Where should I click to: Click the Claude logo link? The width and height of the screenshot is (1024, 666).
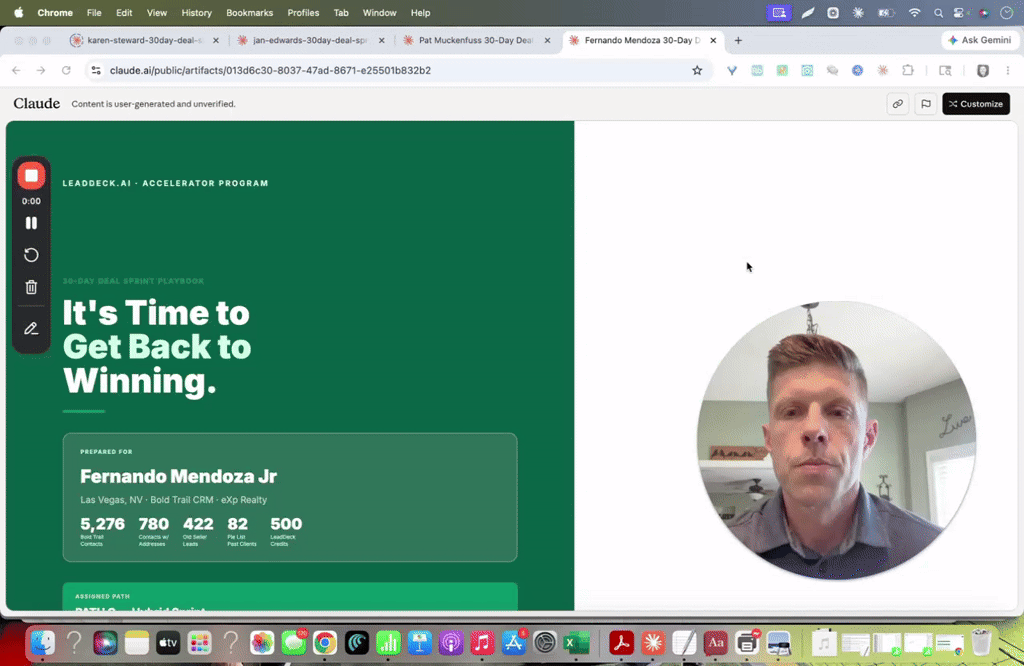coord(37,104)
